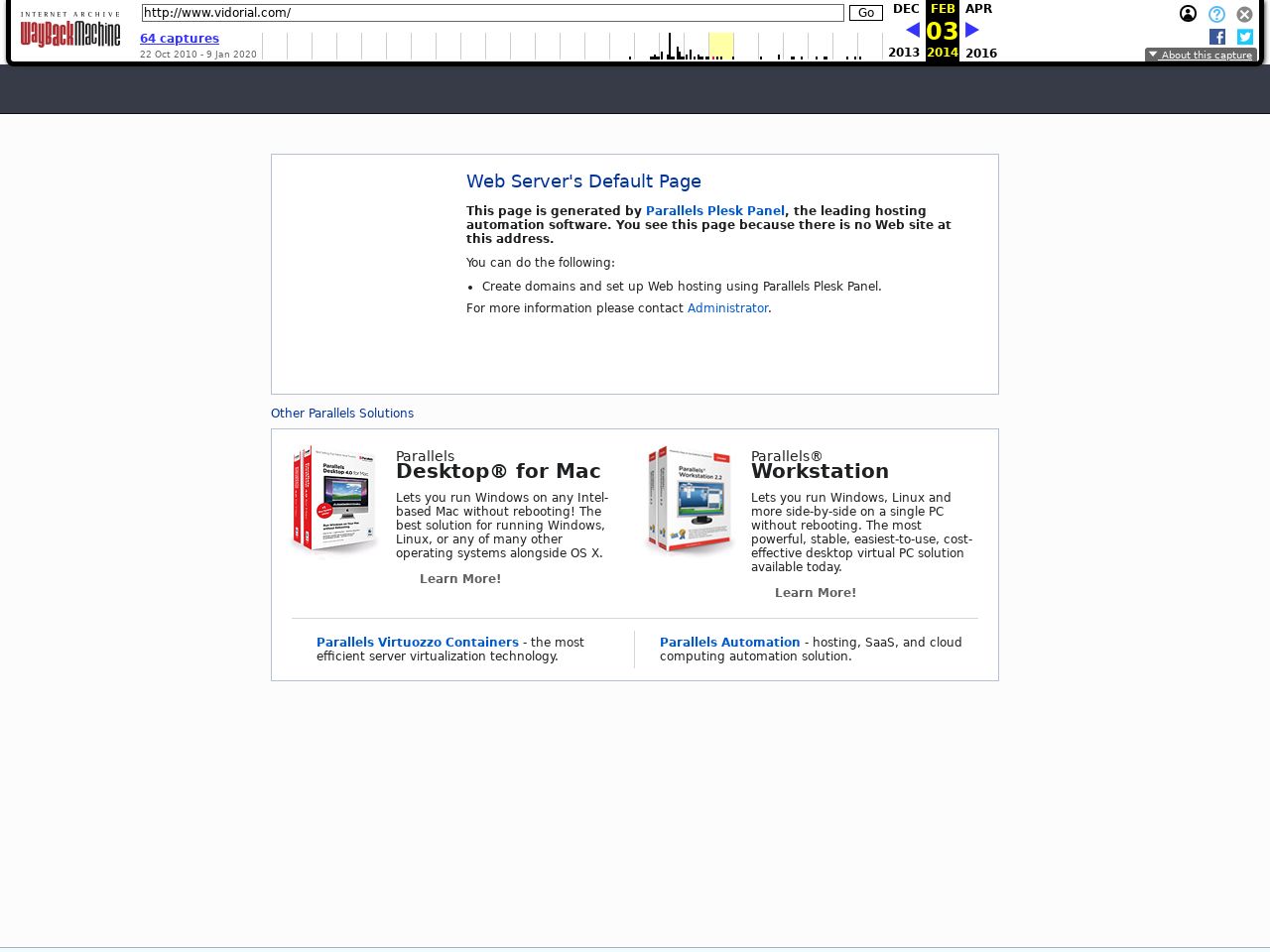Click the help question mark icon

(x=1216, y=14)
